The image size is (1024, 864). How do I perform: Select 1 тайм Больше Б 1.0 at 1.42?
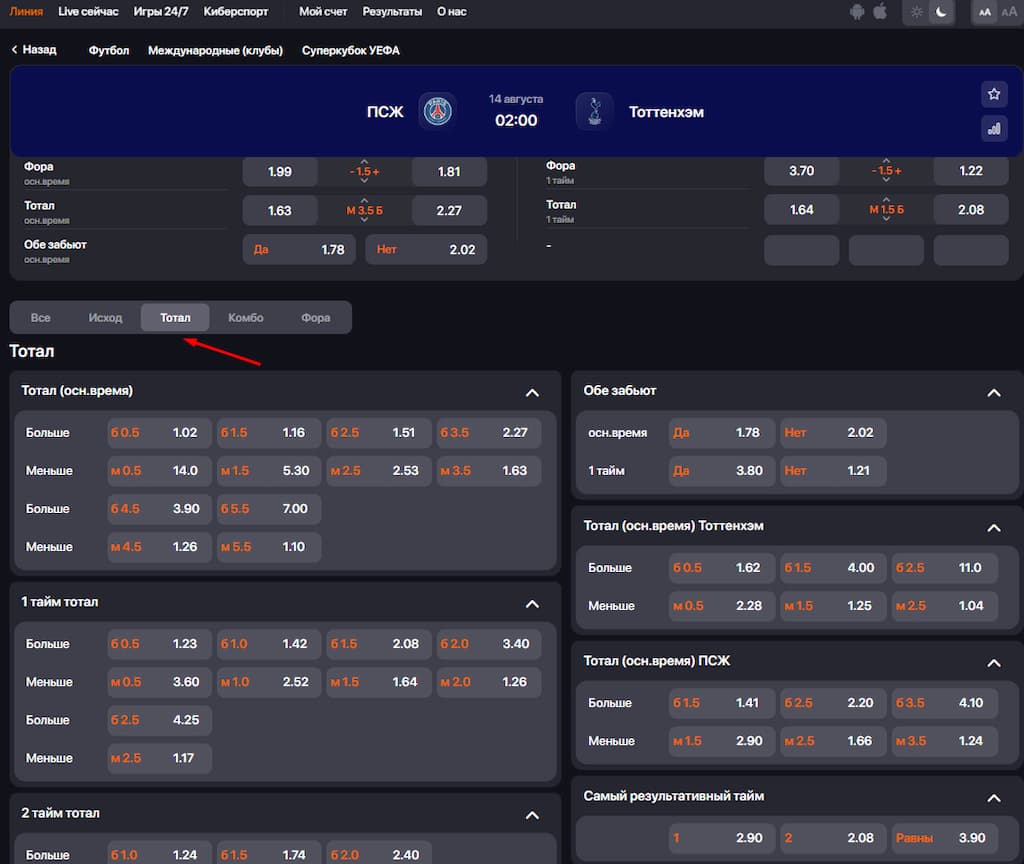pyautogui.click(x=269, y=643)
